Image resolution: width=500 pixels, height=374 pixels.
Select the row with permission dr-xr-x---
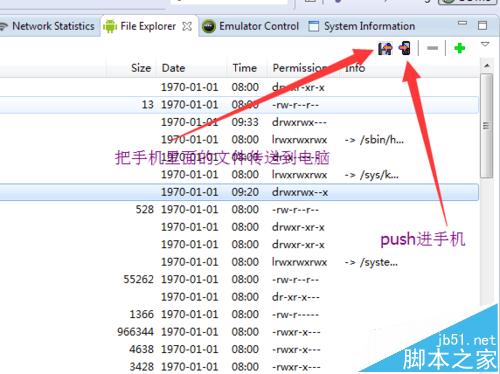pos(239,297)
